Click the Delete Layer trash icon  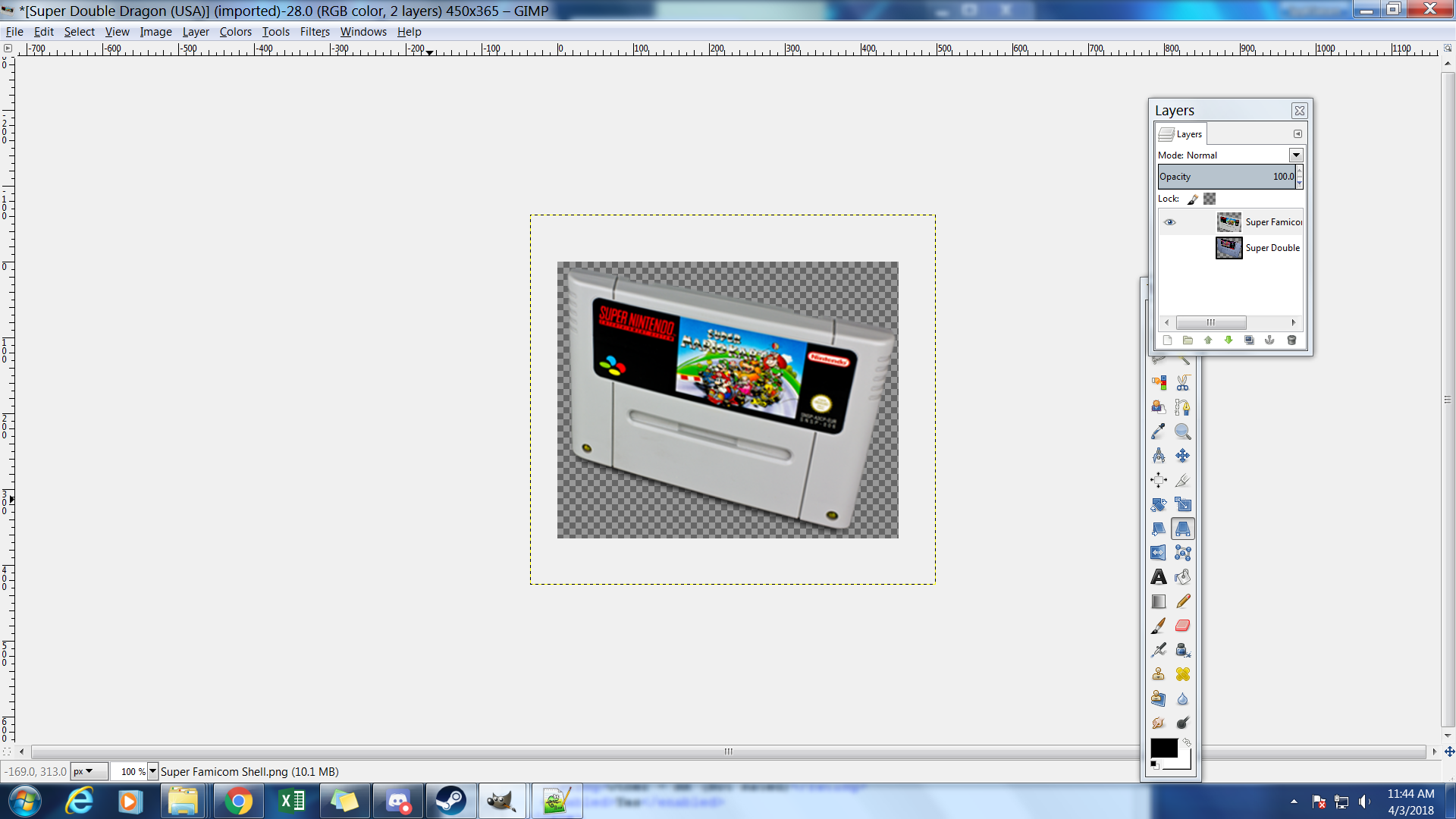(x=1291, y=340)
